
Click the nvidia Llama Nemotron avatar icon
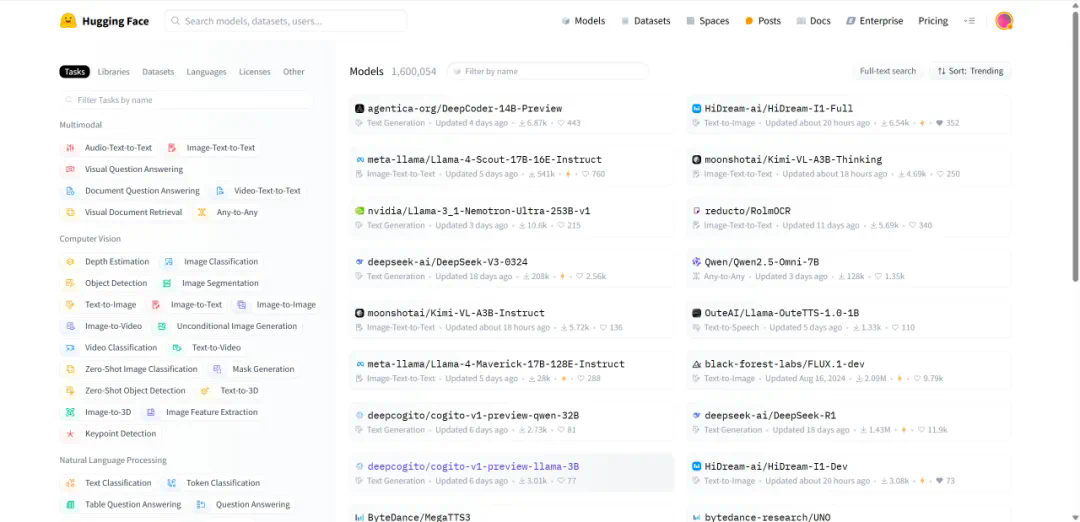tap(359, 211)
